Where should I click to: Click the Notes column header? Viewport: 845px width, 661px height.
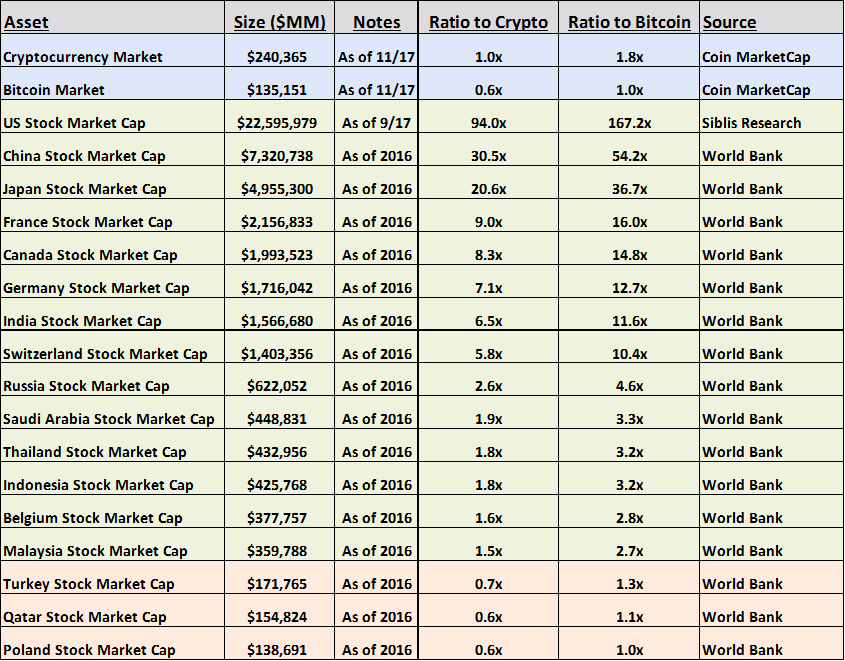tap(377, 22)
